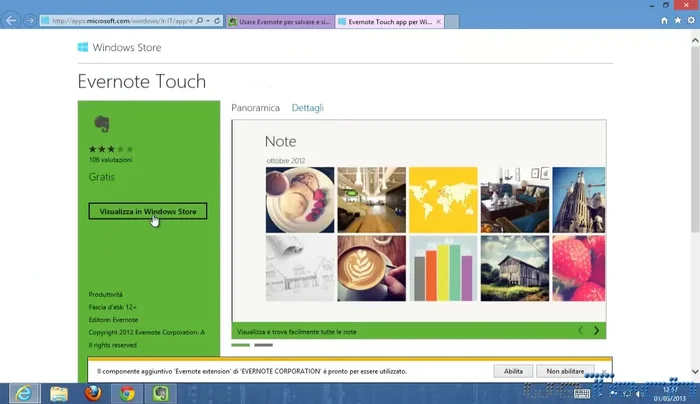Viewport: 700px width, 404px height.
Task: Click the vertical scrollbar up arrow
Action: point(695,40)
